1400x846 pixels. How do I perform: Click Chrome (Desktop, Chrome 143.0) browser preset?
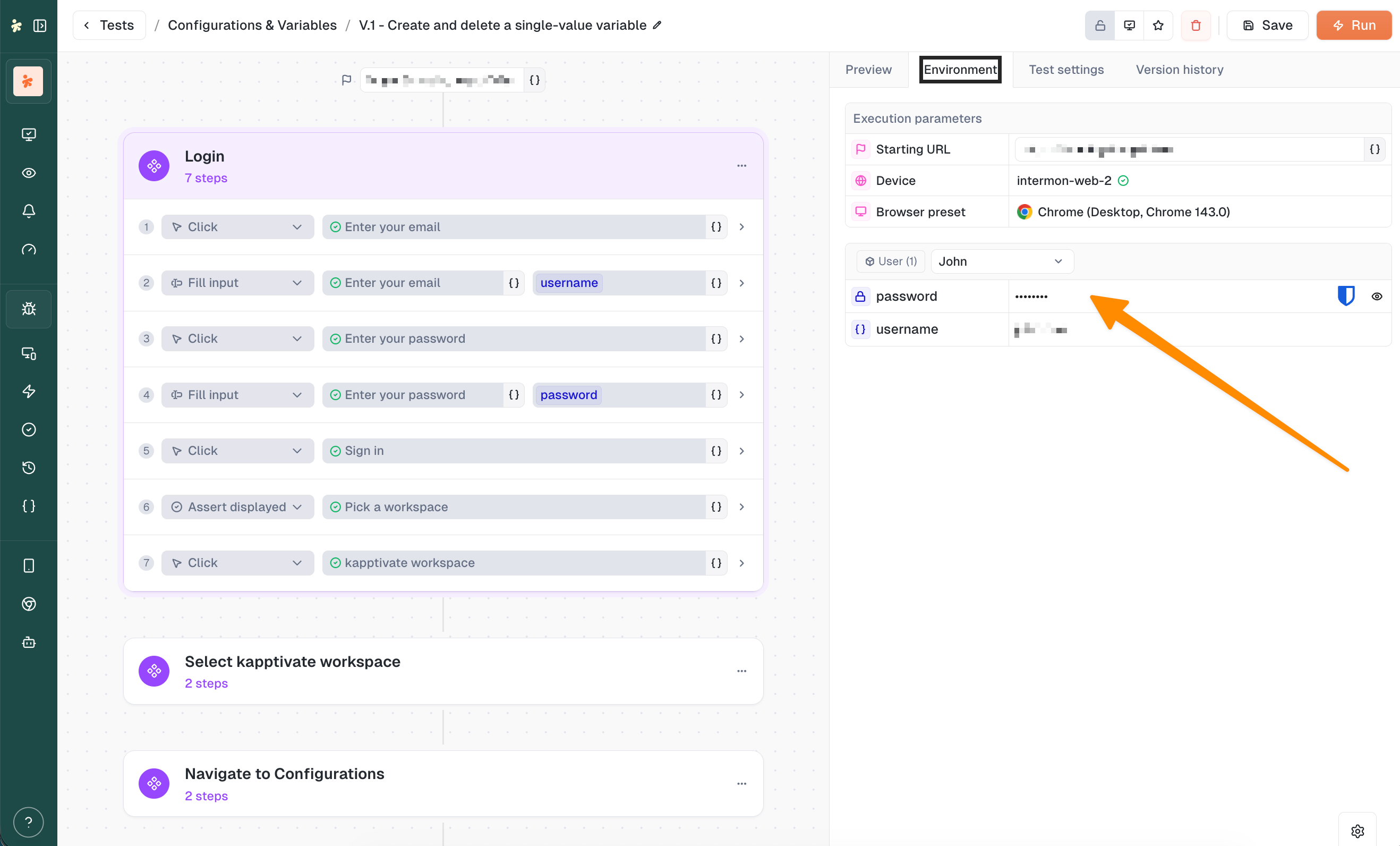pyautogui.click(x=1133, y=211)
